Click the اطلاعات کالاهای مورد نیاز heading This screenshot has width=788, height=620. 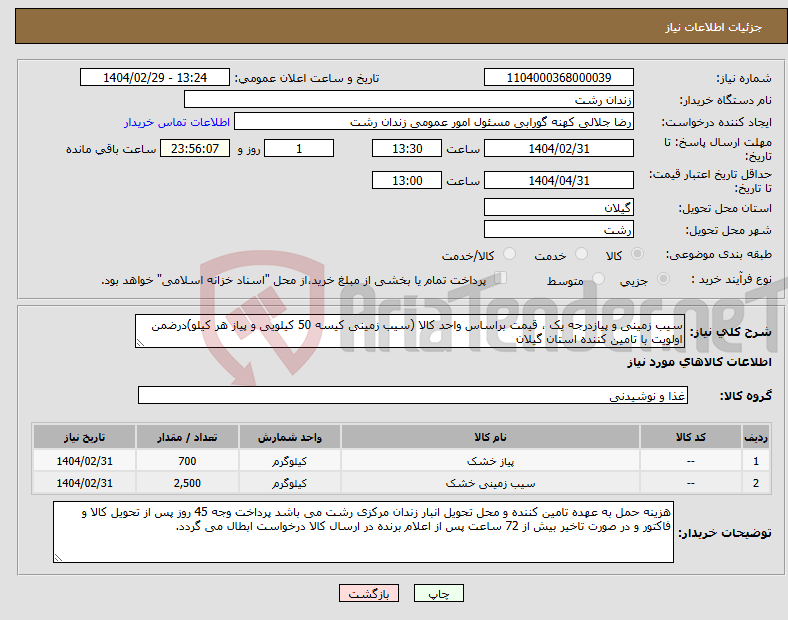(699, 362)
